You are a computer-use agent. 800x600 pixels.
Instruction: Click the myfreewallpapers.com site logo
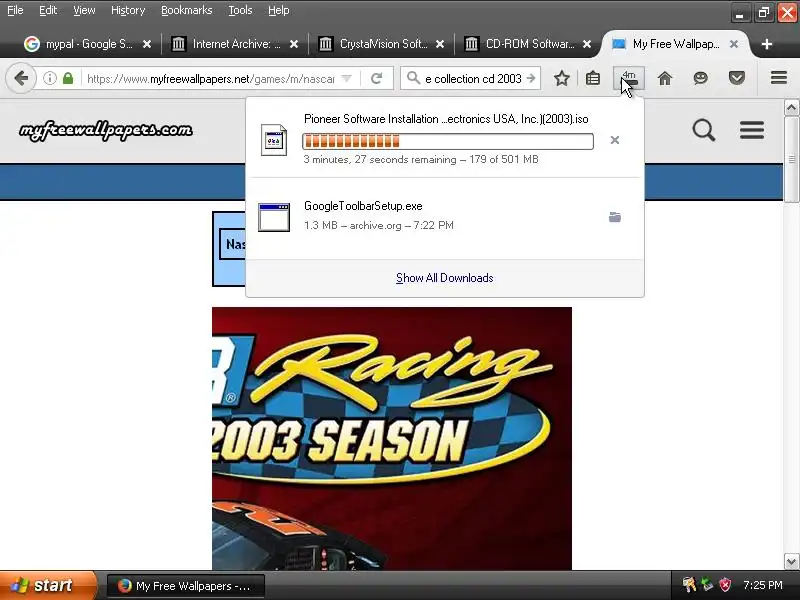(106, 130)
